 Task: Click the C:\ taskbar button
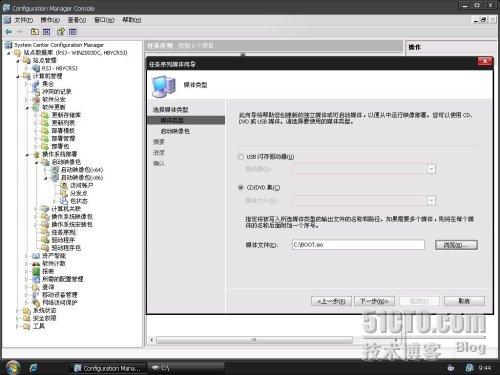[x=186, y=368]
